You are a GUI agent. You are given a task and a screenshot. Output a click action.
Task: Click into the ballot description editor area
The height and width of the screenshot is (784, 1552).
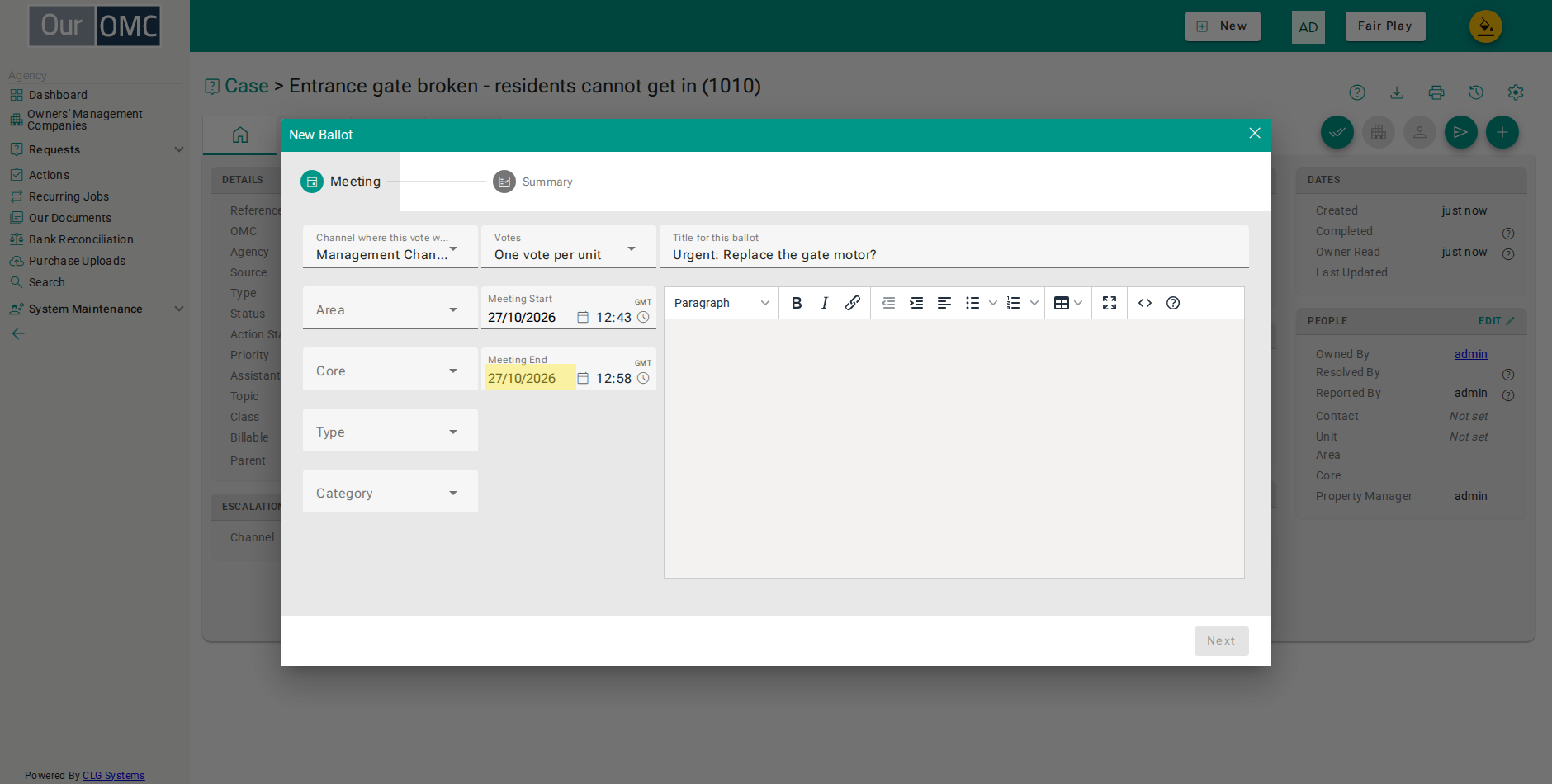(954, 448)
